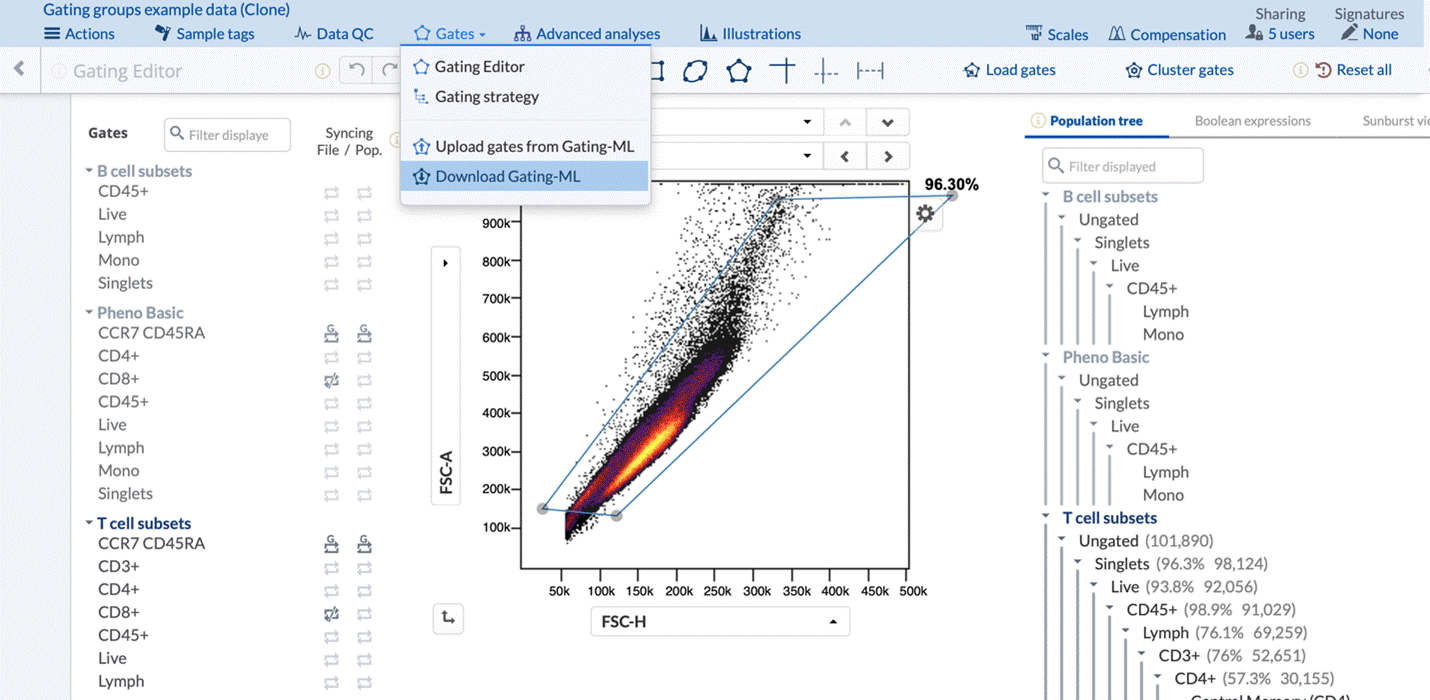Collapse the left sidebar arrow

coord(19,69)
